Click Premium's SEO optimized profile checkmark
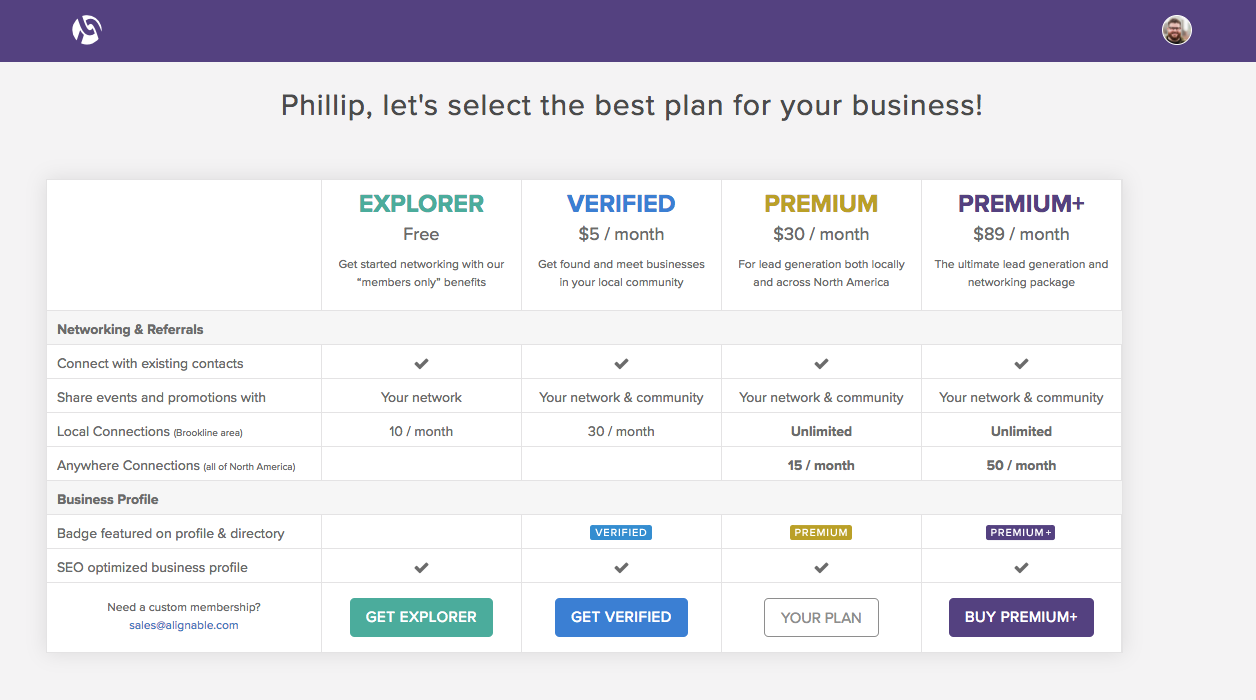1256x700 pixels. [821, 567]
